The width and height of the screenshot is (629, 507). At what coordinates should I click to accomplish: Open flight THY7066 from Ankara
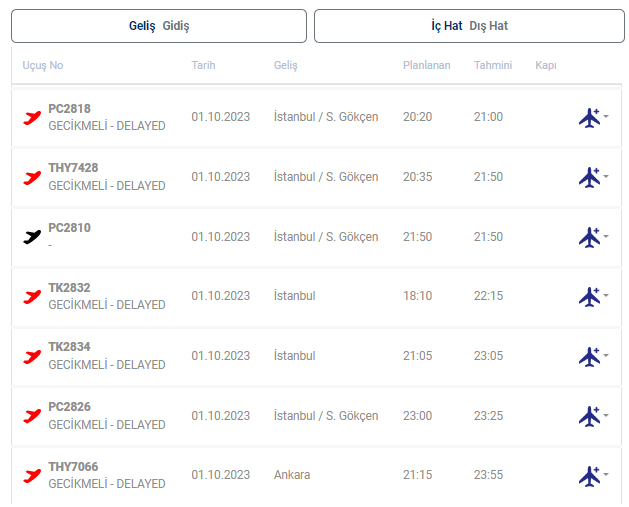[73, 467]
